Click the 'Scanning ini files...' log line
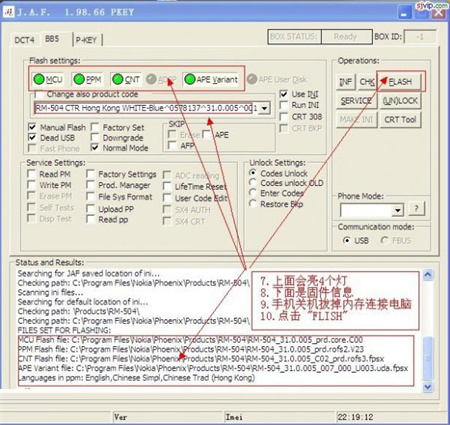Image resolution: width=450 pixels, height=425 pixels. [50, 292]
